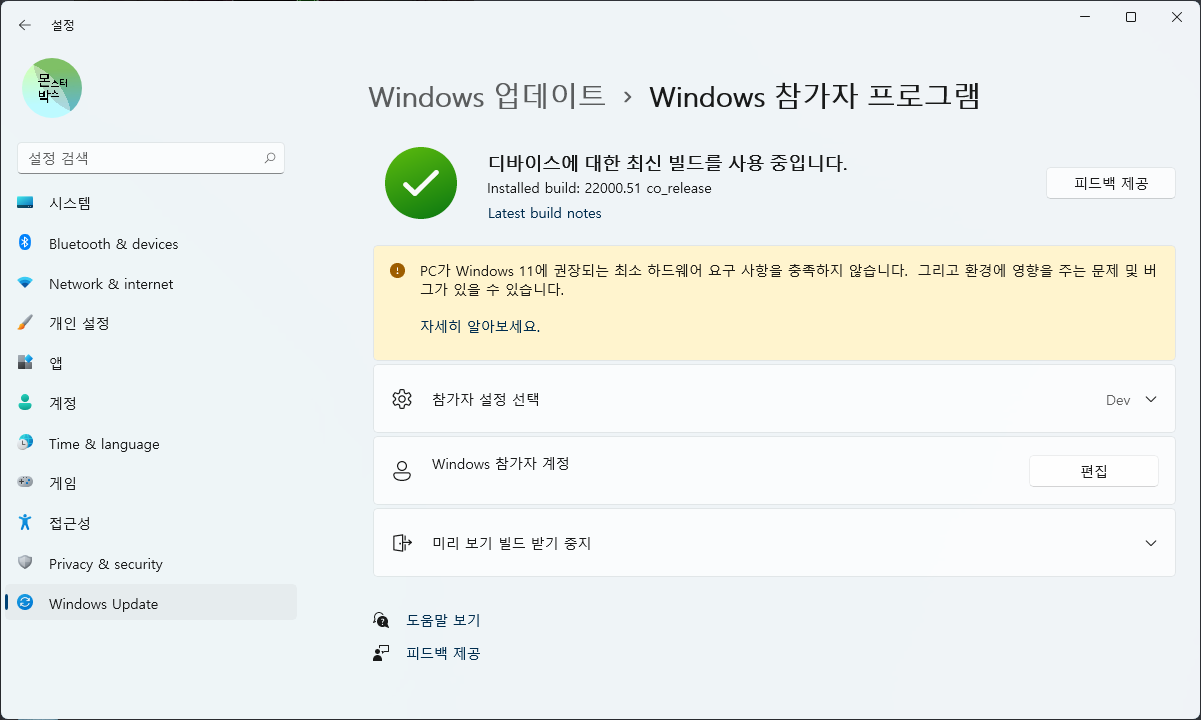
Task: Click the Dev channel value
Action: click(1118, 400)
